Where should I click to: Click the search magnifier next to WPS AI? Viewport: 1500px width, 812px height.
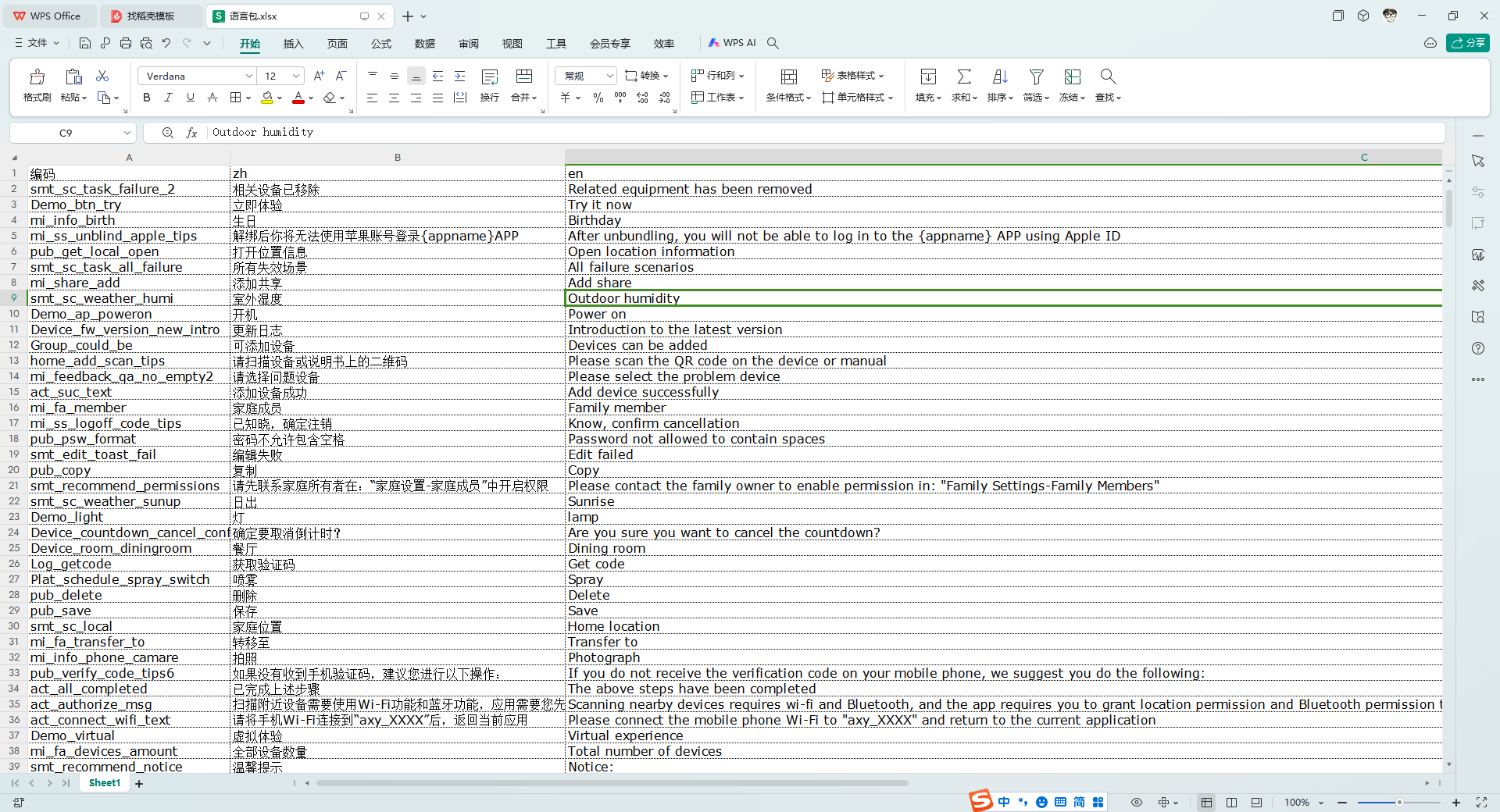click(x=773, y=43)
